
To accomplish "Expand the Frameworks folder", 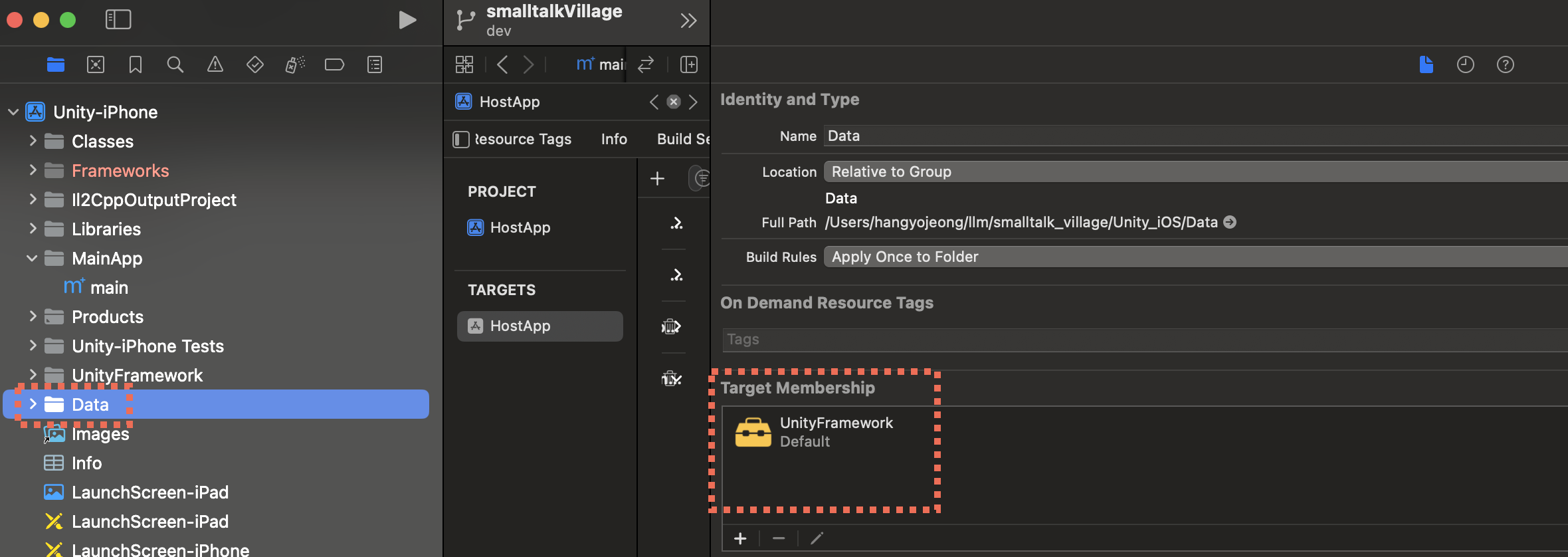I will 33,170.
